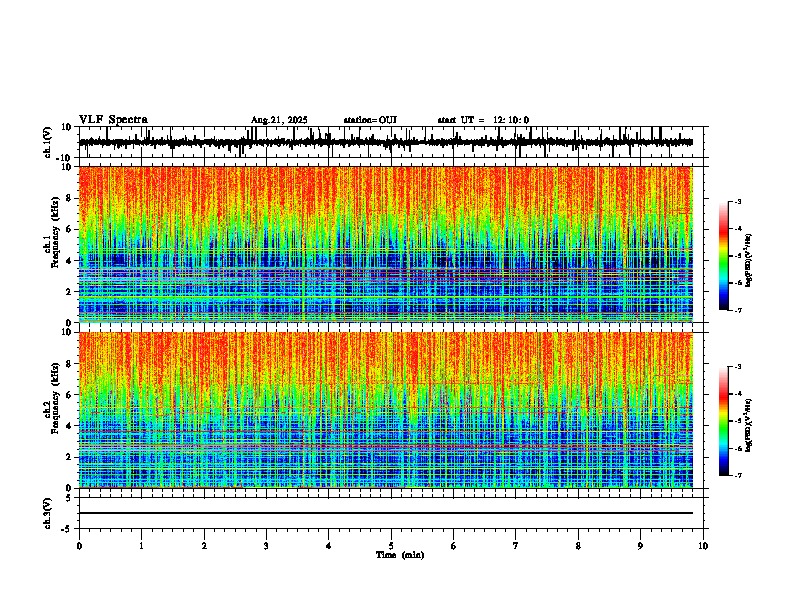Click the "VLF Spectra" plot title
The height and width of the screenshot is (612, 792).
coord(113,120)
